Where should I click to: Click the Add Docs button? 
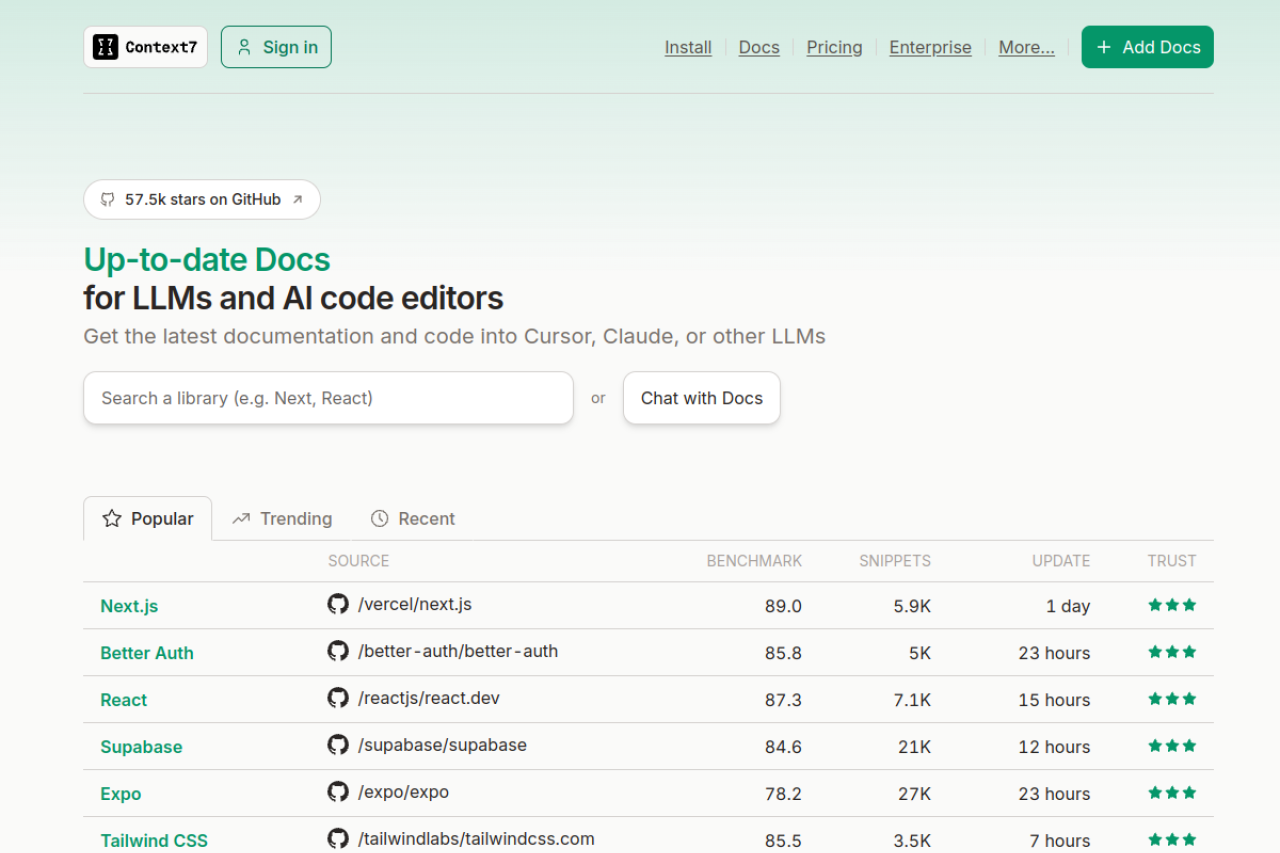1147,47
